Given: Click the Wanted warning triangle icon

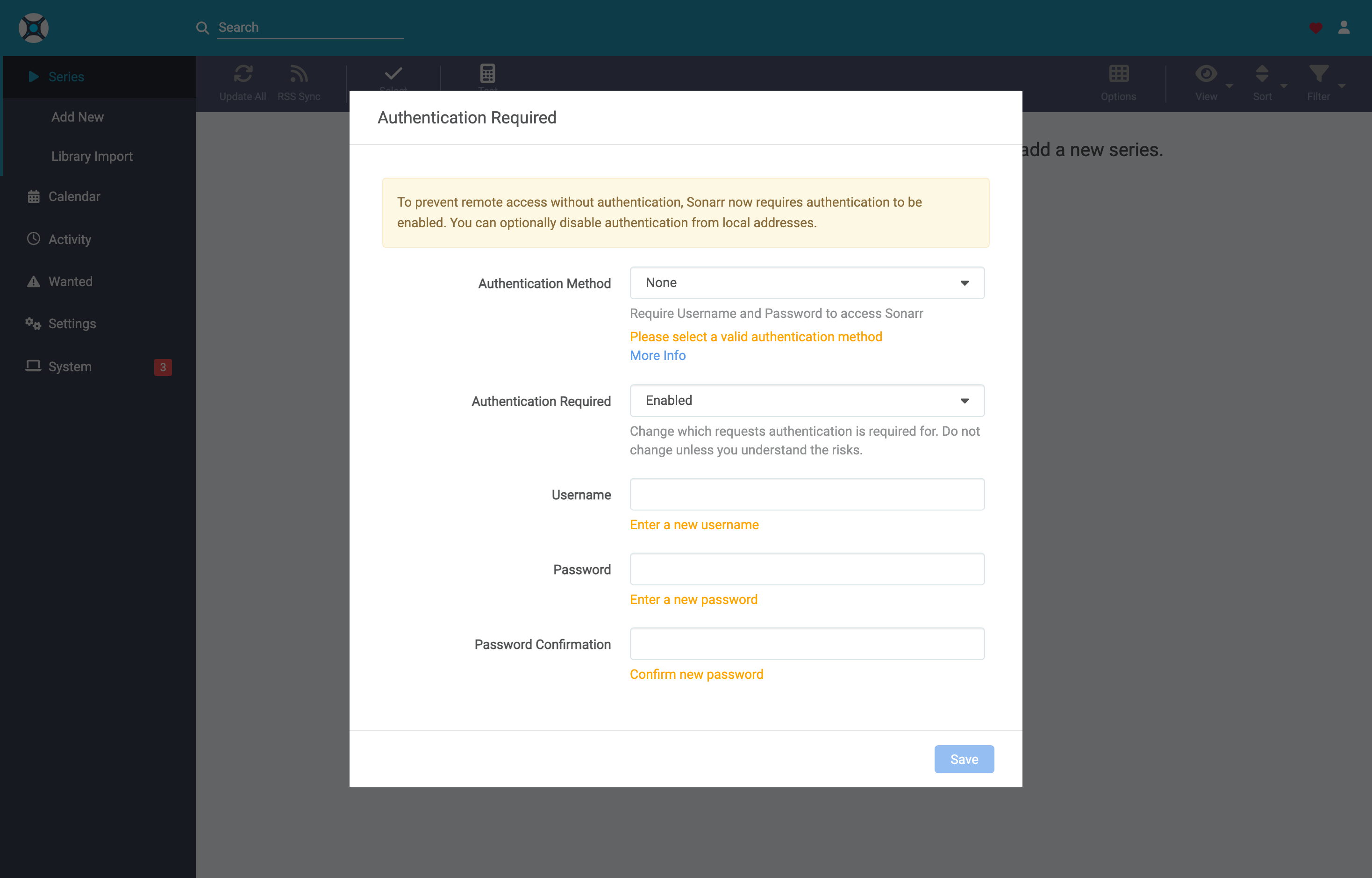Looking at the screenshot, I should coord(34,281).
